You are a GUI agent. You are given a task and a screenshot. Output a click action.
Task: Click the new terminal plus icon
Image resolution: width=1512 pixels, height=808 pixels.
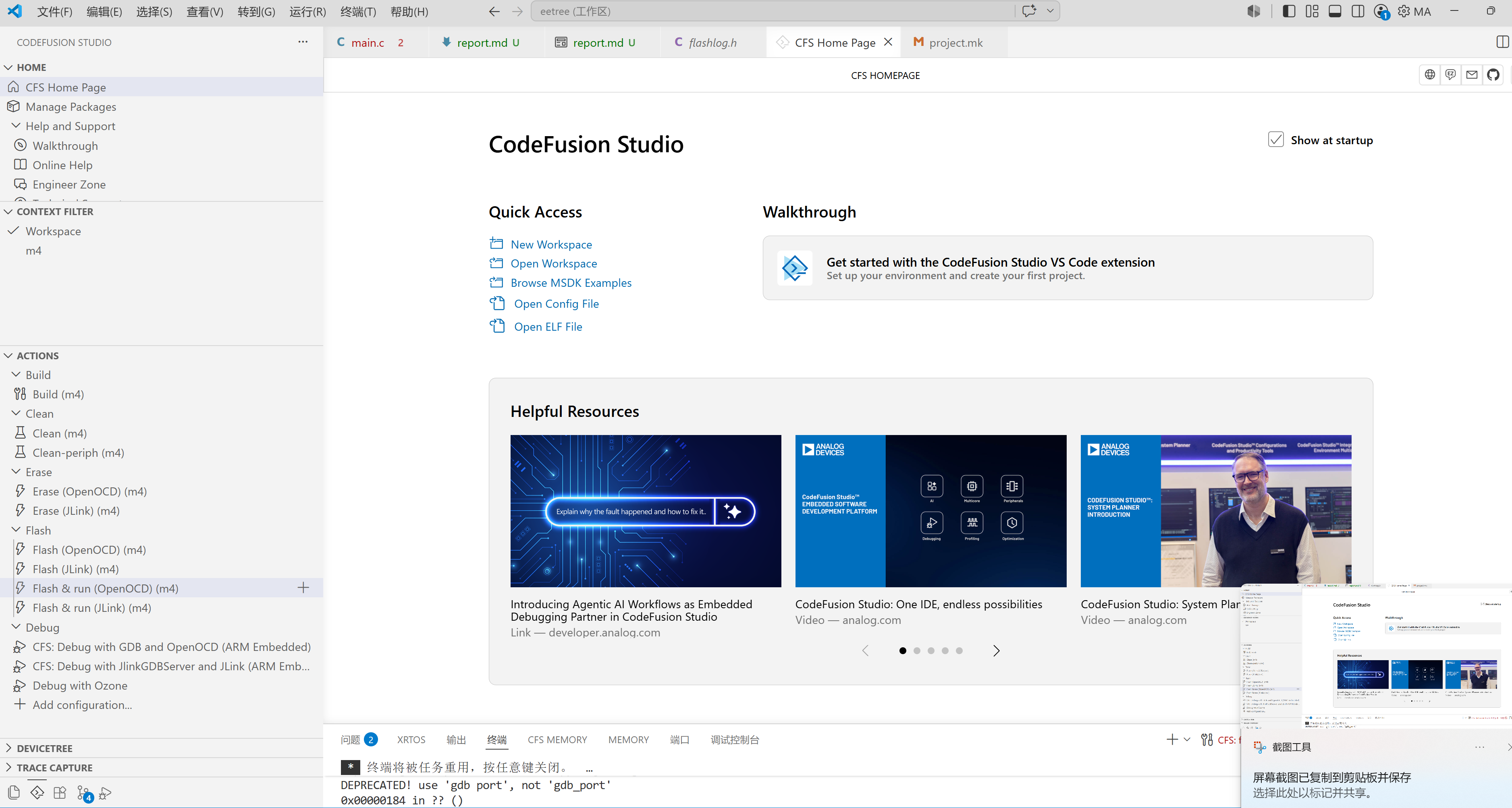click(x=1172, y=740)
